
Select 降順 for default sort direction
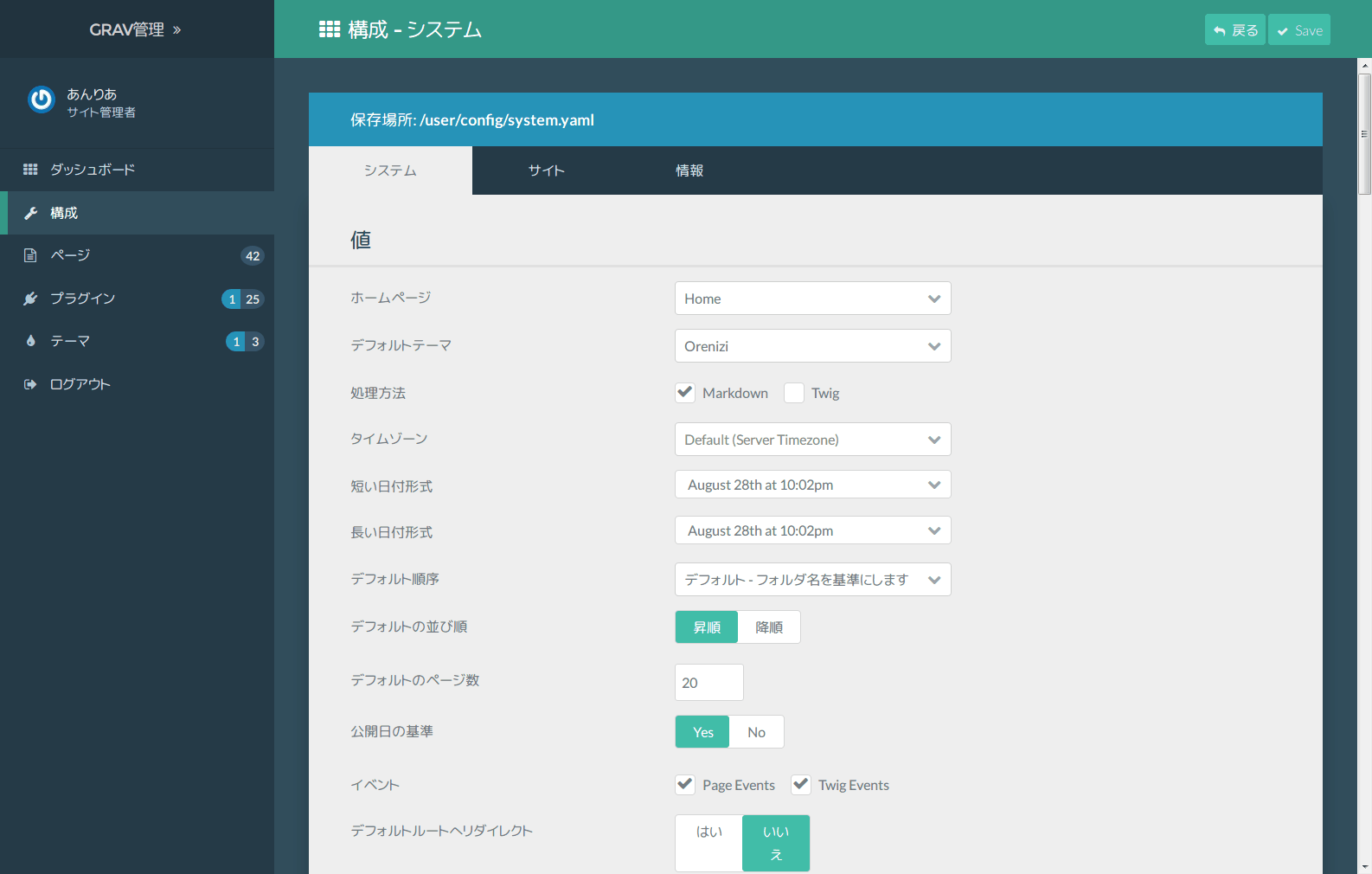[768, 627]
